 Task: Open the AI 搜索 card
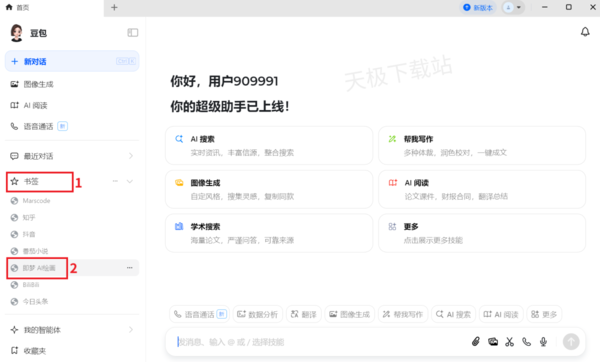(269, 145)
